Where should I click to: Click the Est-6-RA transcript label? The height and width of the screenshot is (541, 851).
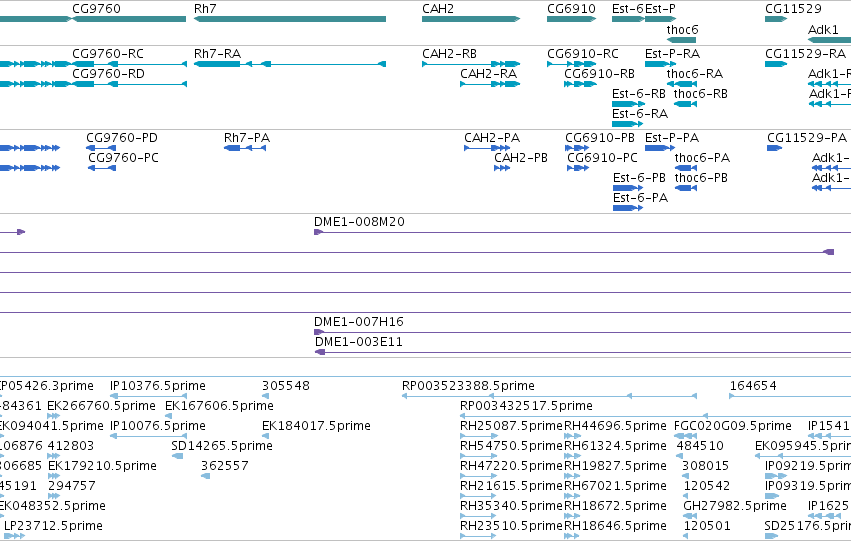tap(640, 114)
